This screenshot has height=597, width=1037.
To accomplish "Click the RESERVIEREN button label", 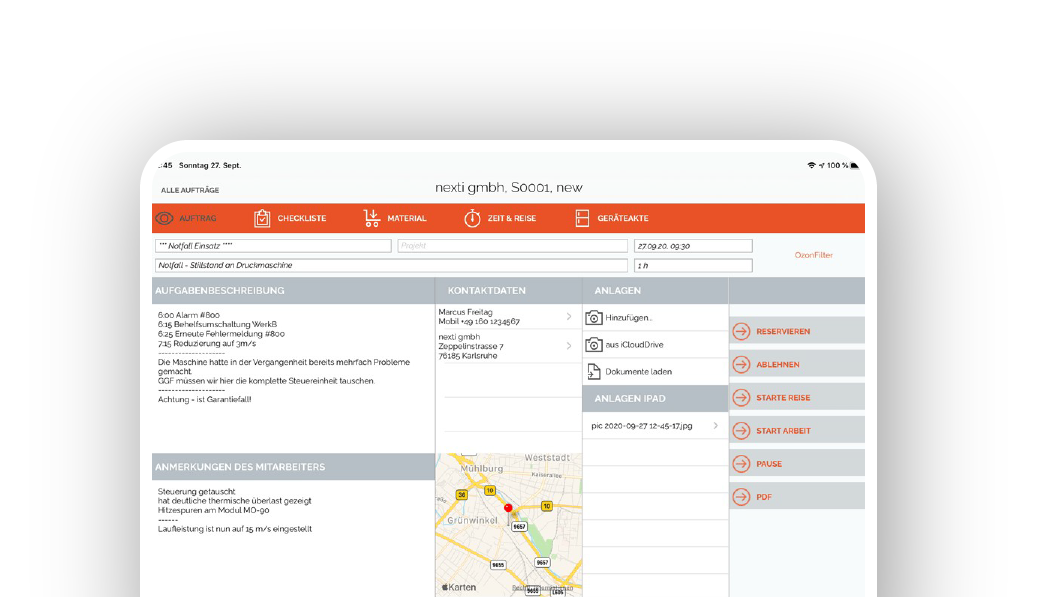I will [783, 331].
